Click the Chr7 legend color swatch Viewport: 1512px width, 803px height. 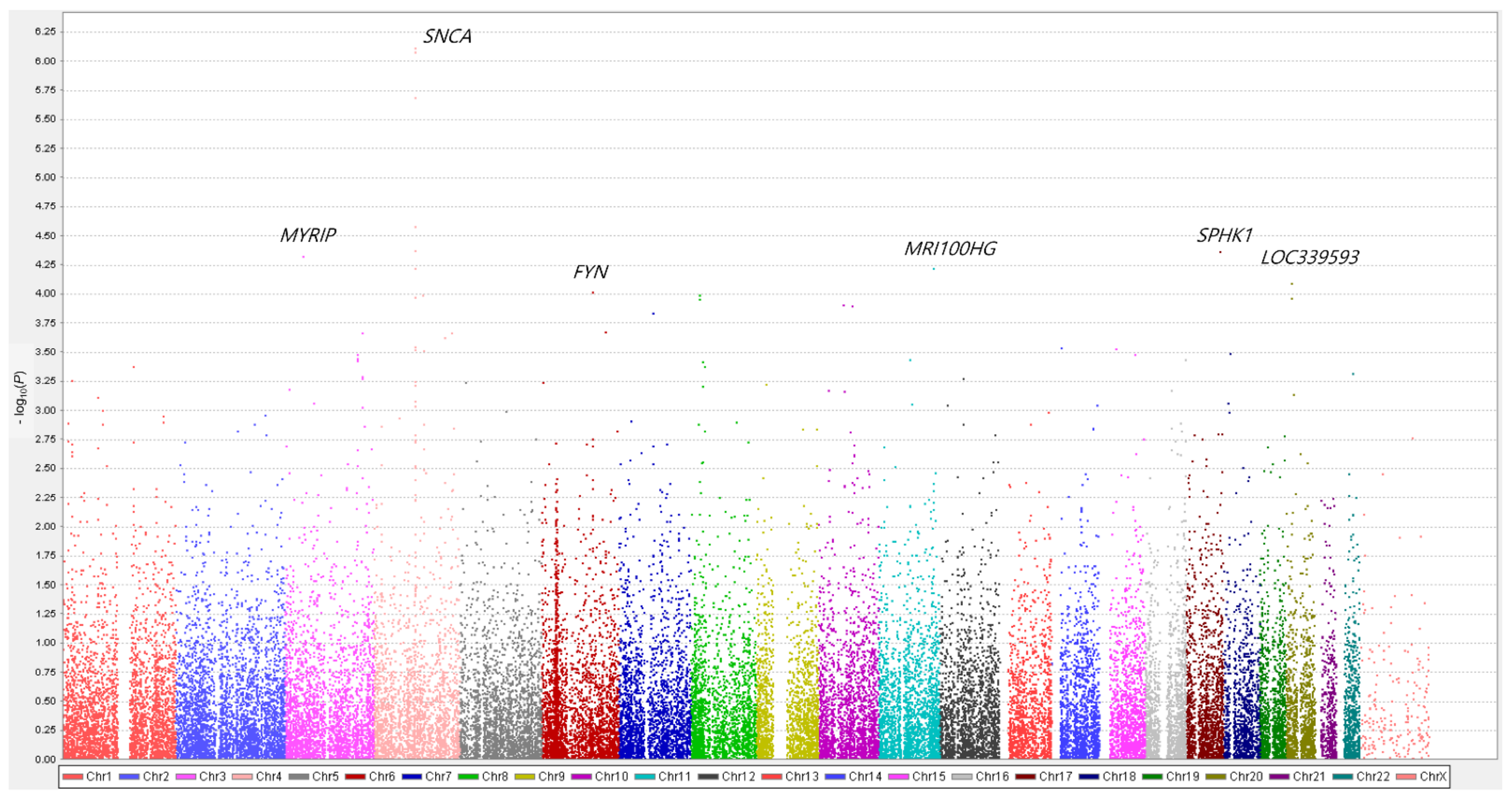412,777
